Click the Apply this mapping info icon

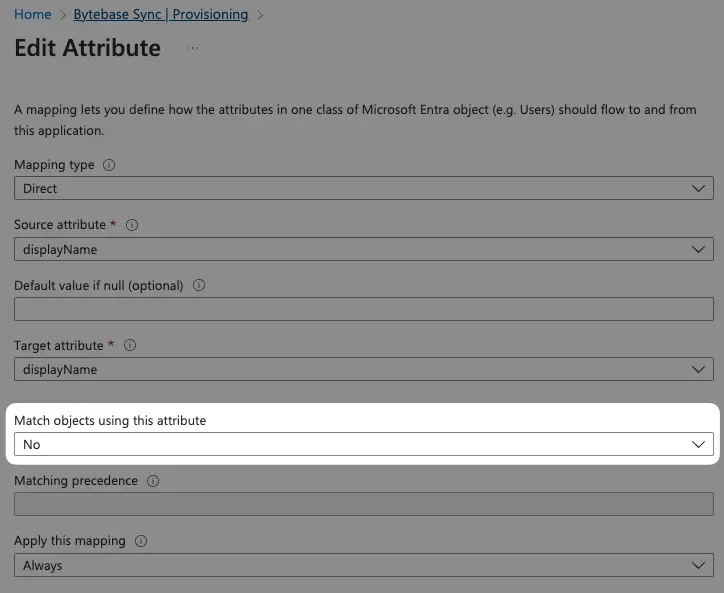pyautogui.click(x=141, y=541)
